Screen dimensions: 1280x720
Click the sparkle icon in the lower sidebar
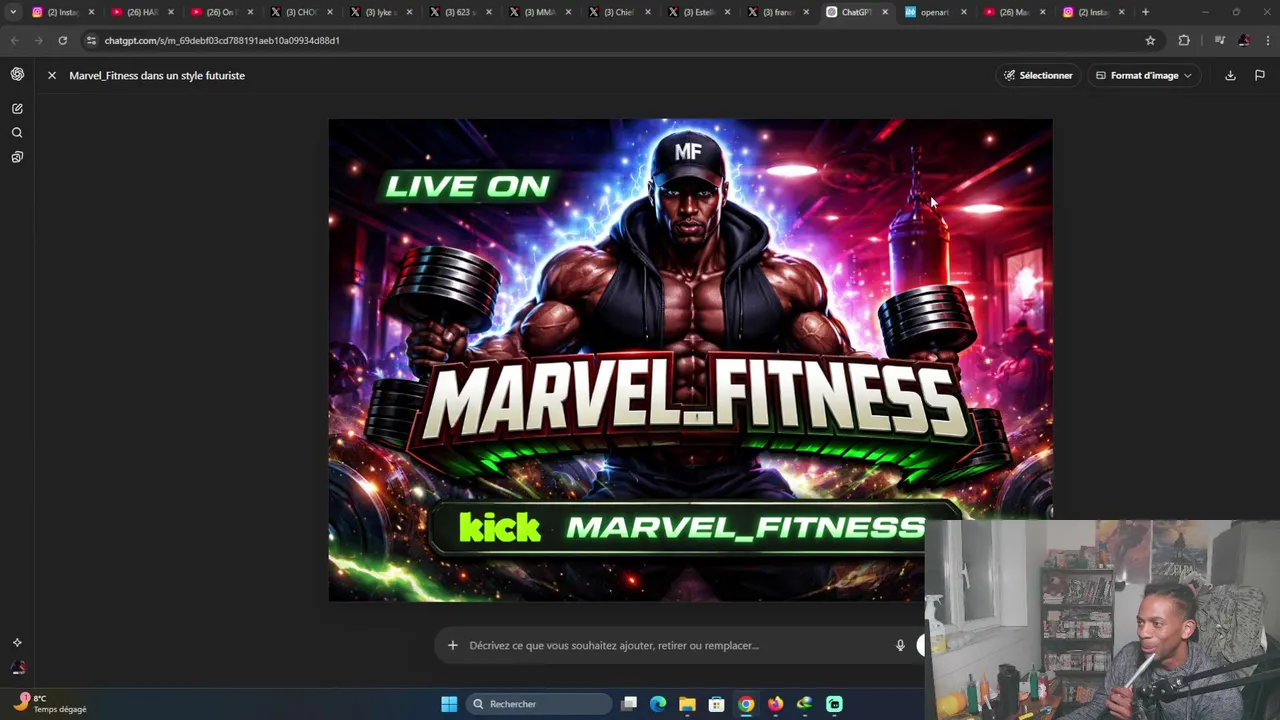pyautogui.click(x=17, y=643)
